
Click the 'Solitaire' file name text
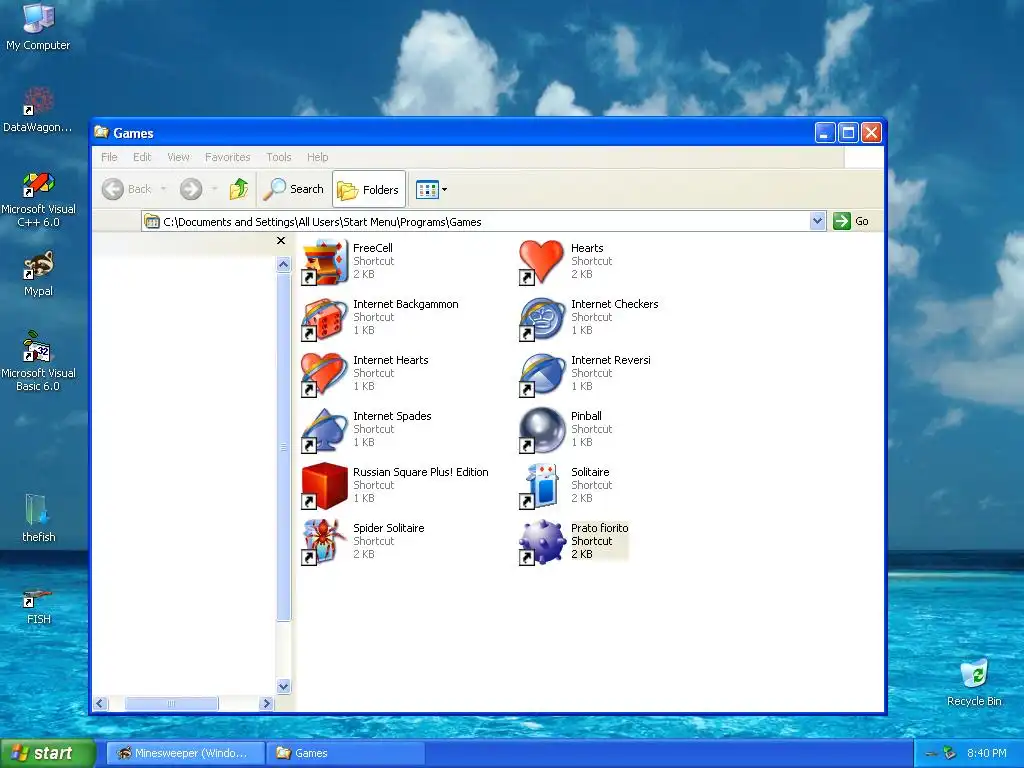pyautogui.click(x=590, y=472)
